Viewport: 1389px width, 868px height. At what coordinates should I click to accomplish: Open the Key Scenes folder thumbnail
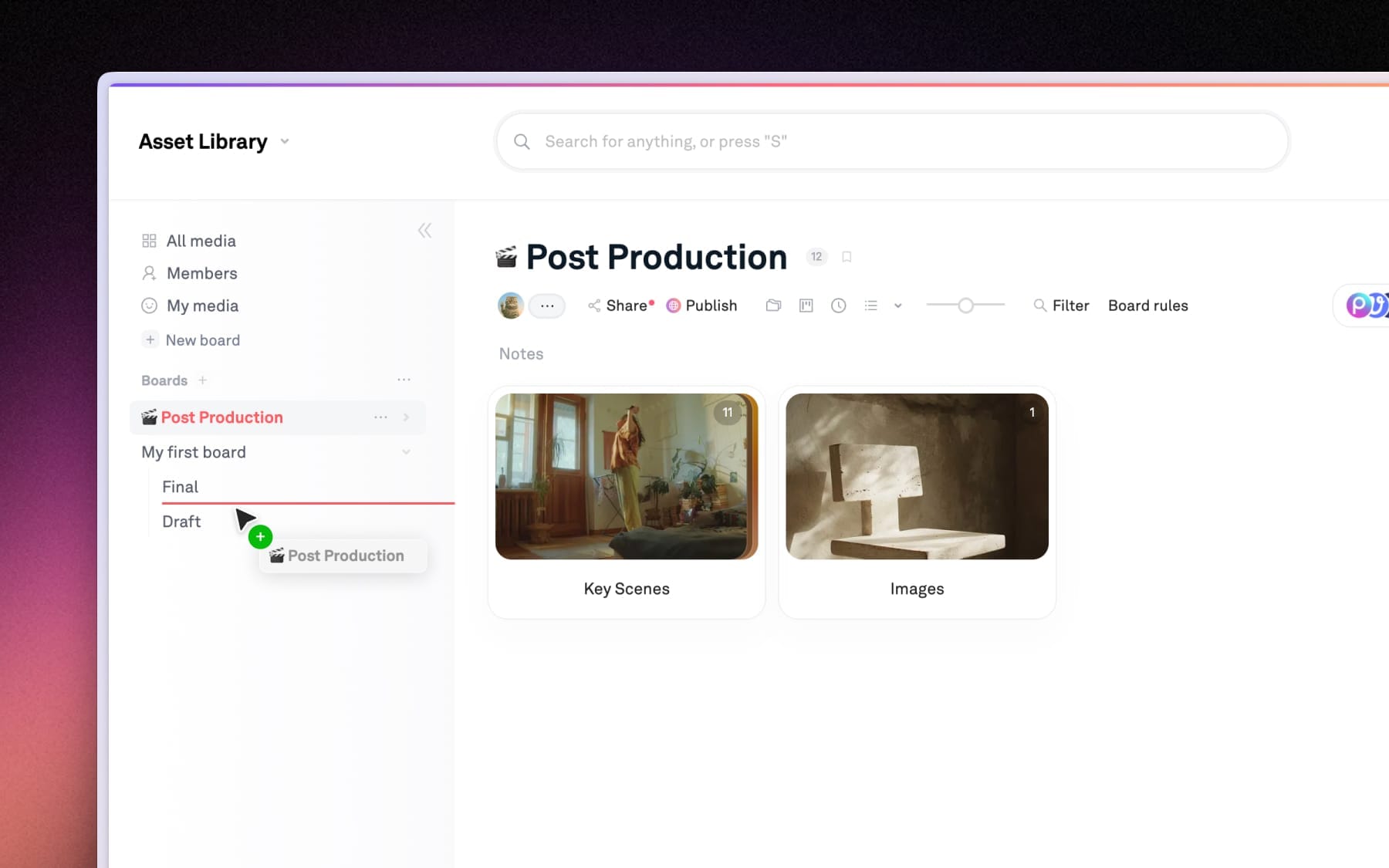(x=626, y=477)
